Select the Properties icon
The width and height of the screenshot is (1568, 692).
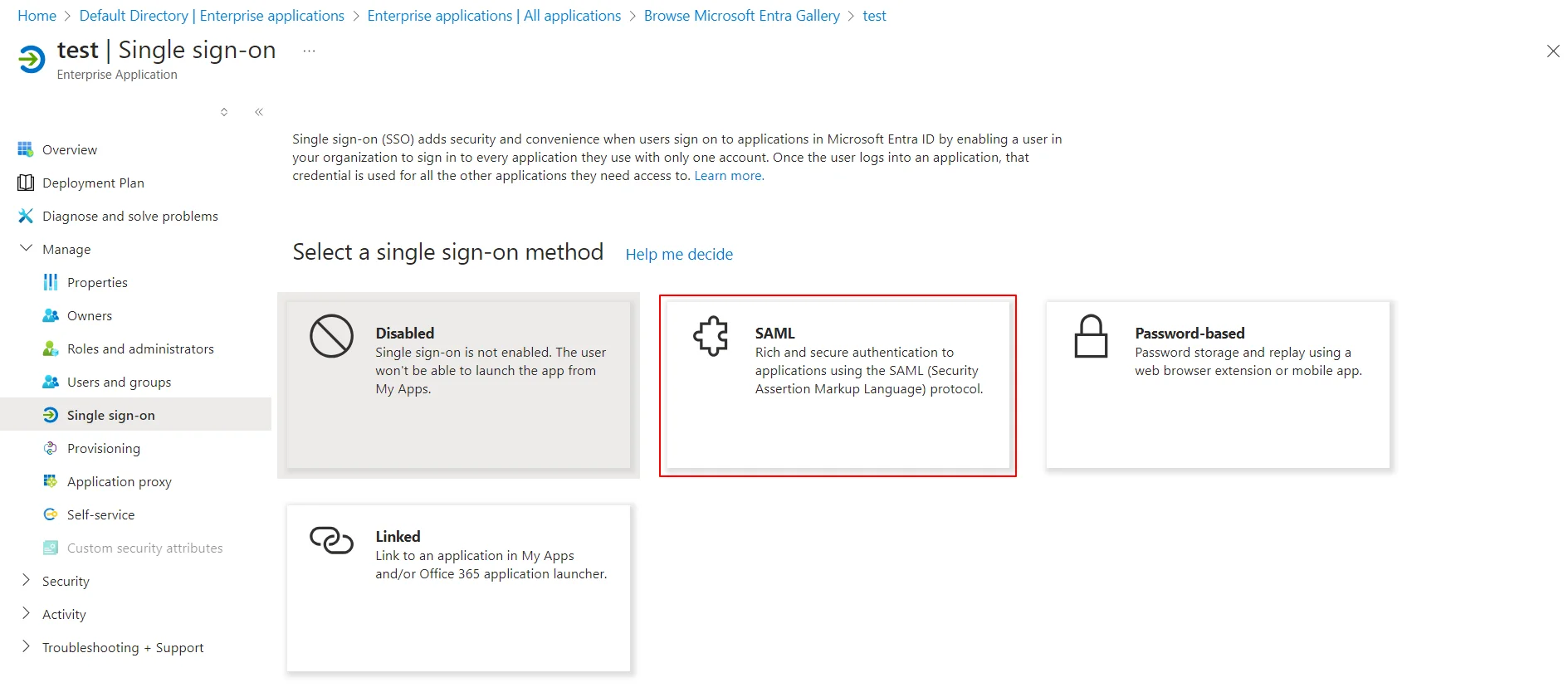click(x=50, y=282)
